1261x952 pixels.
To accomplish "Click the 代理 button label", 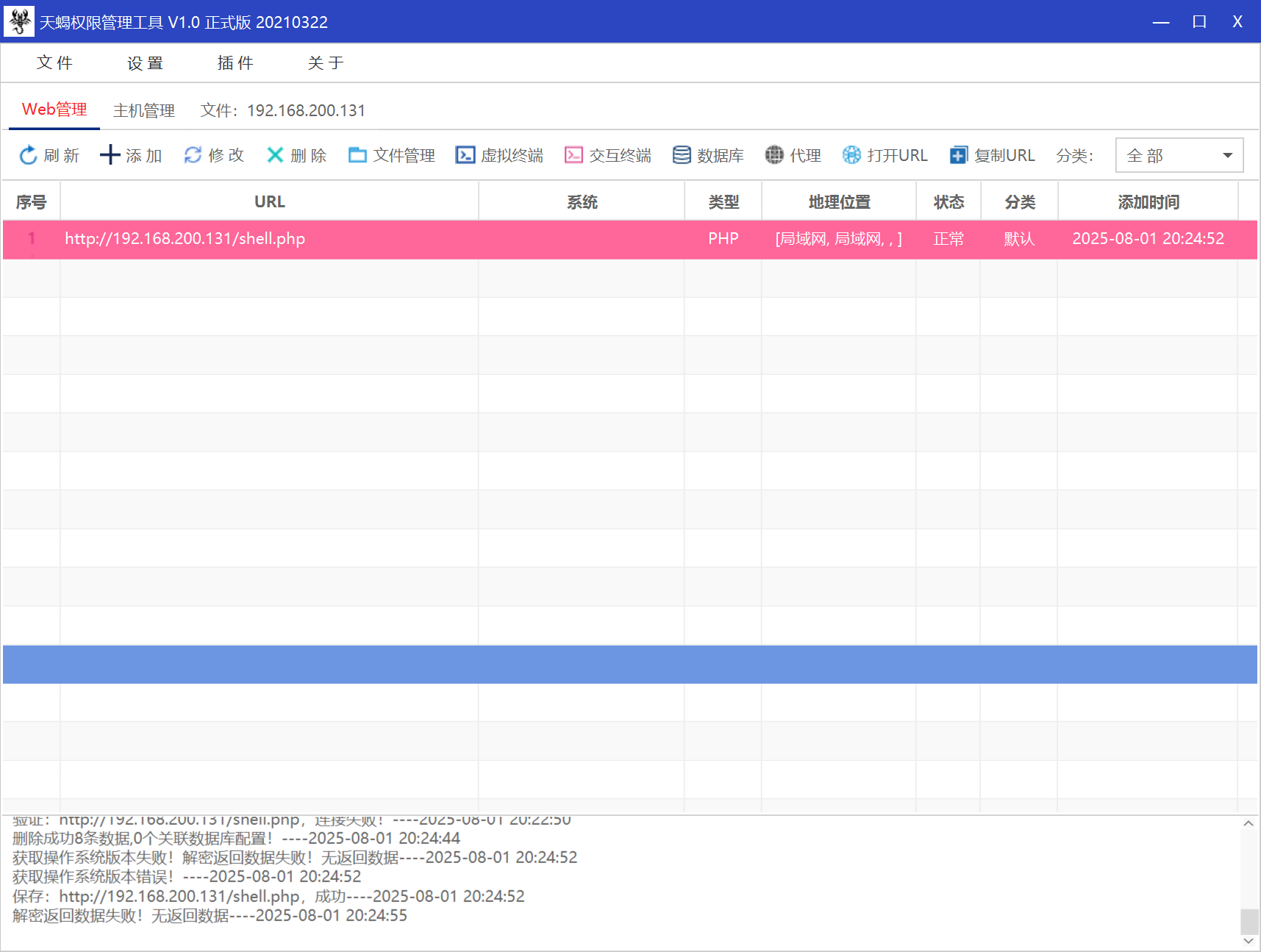I will pyautogui.click(x=805, y=155).
